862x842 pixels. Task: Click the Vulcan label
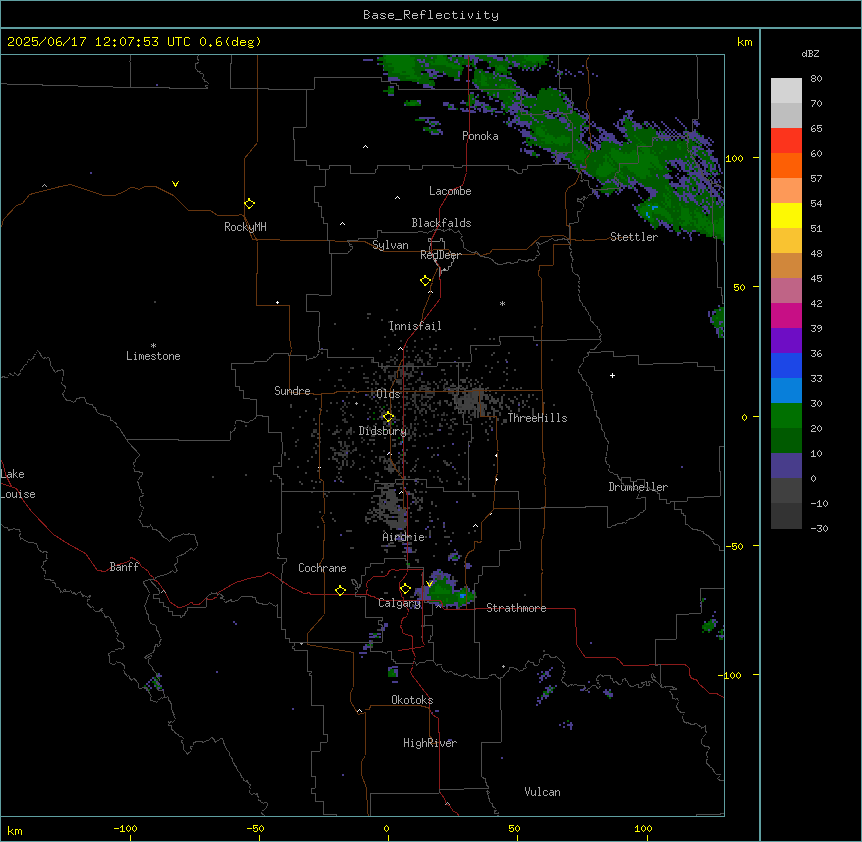pyautogui.click(x=542, y=792)
